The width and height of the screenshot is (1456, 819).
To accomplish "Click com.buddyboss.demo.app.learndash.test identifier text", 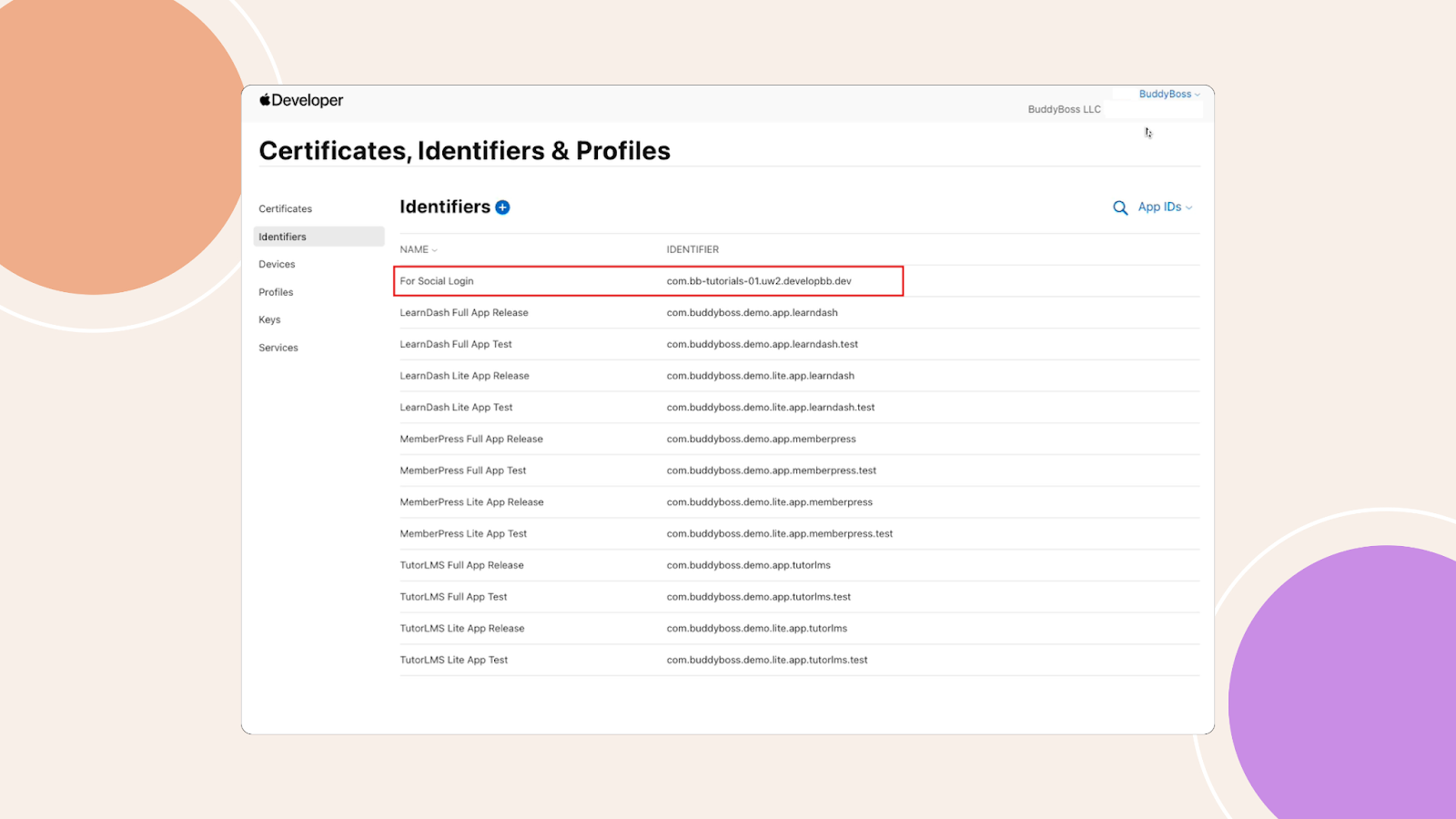I will (763, 345).
